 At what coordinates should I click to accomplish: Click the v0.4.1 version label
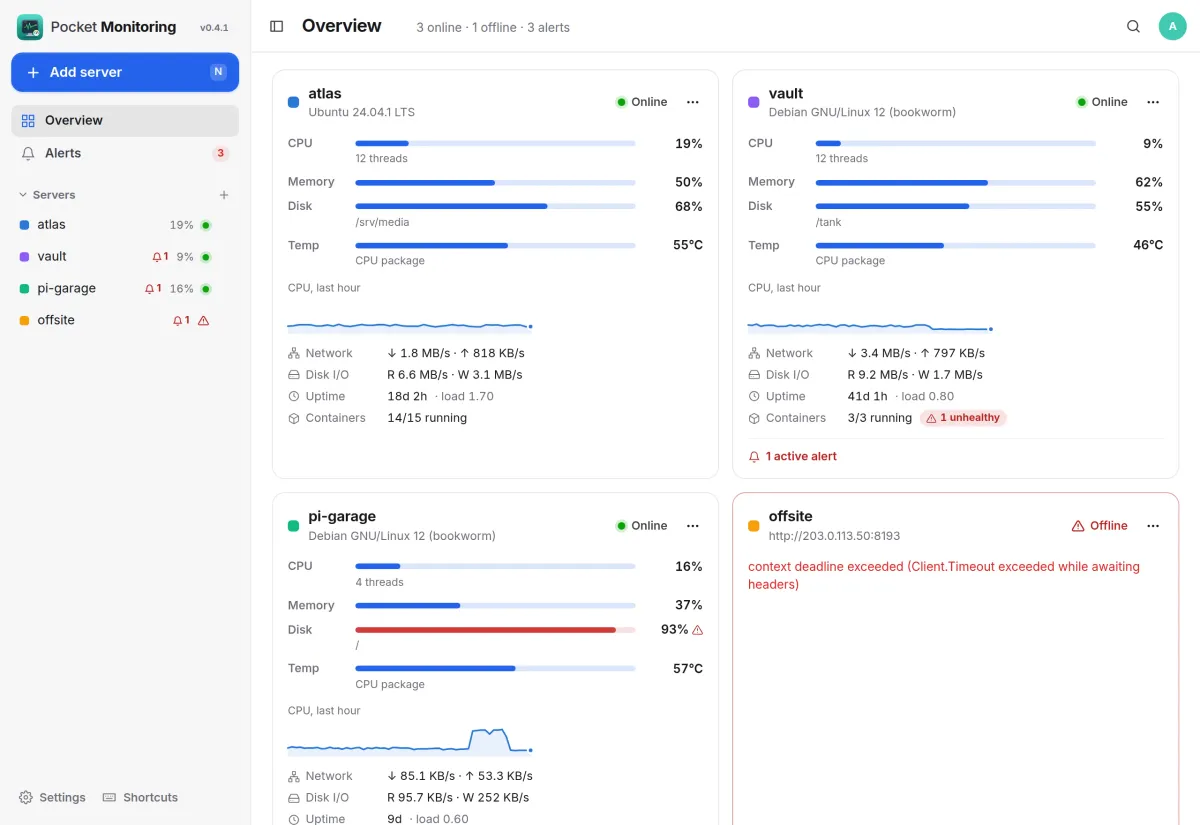point(214,28)
